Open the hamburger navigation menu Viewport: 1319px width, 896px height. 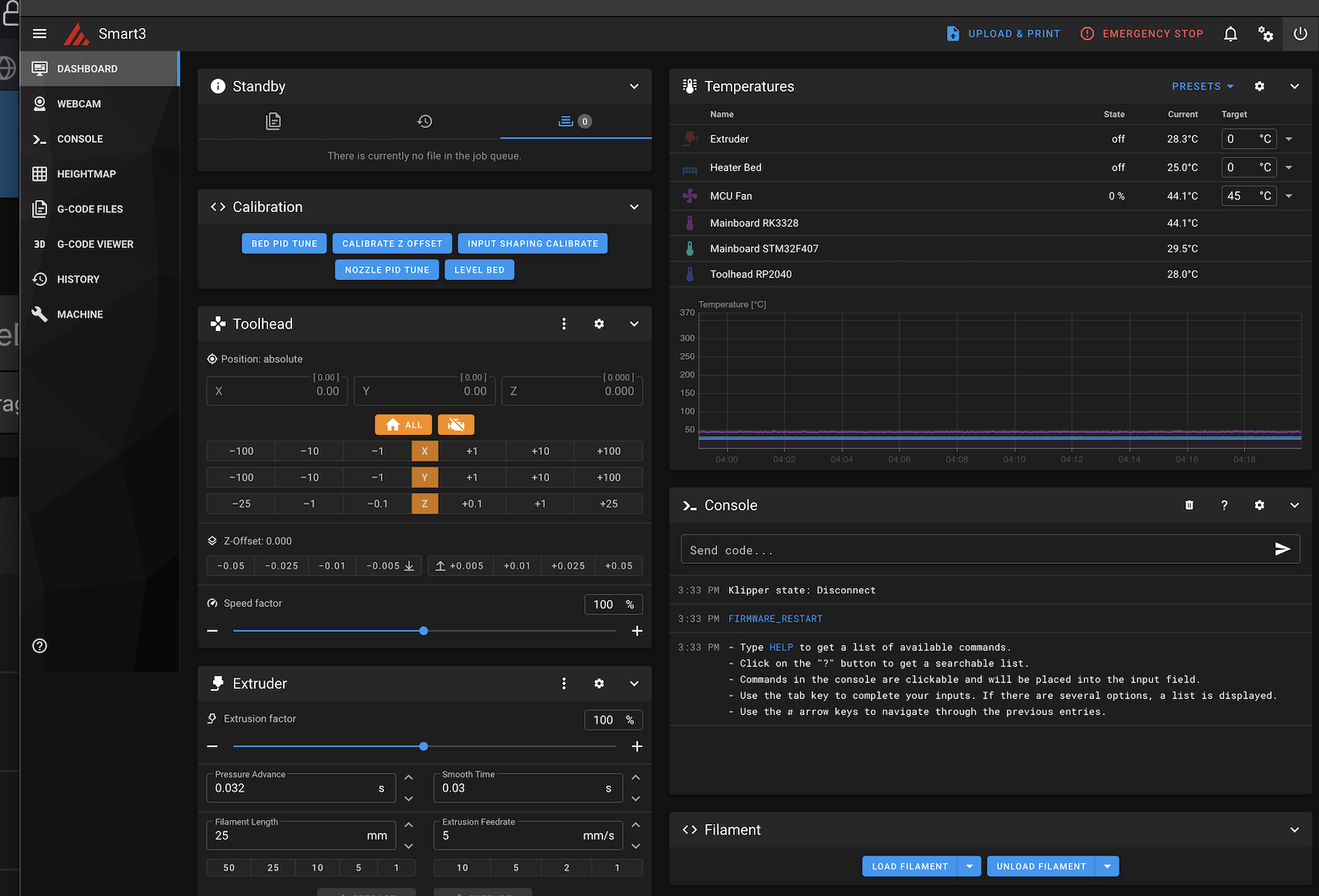[x=39, y=34]
